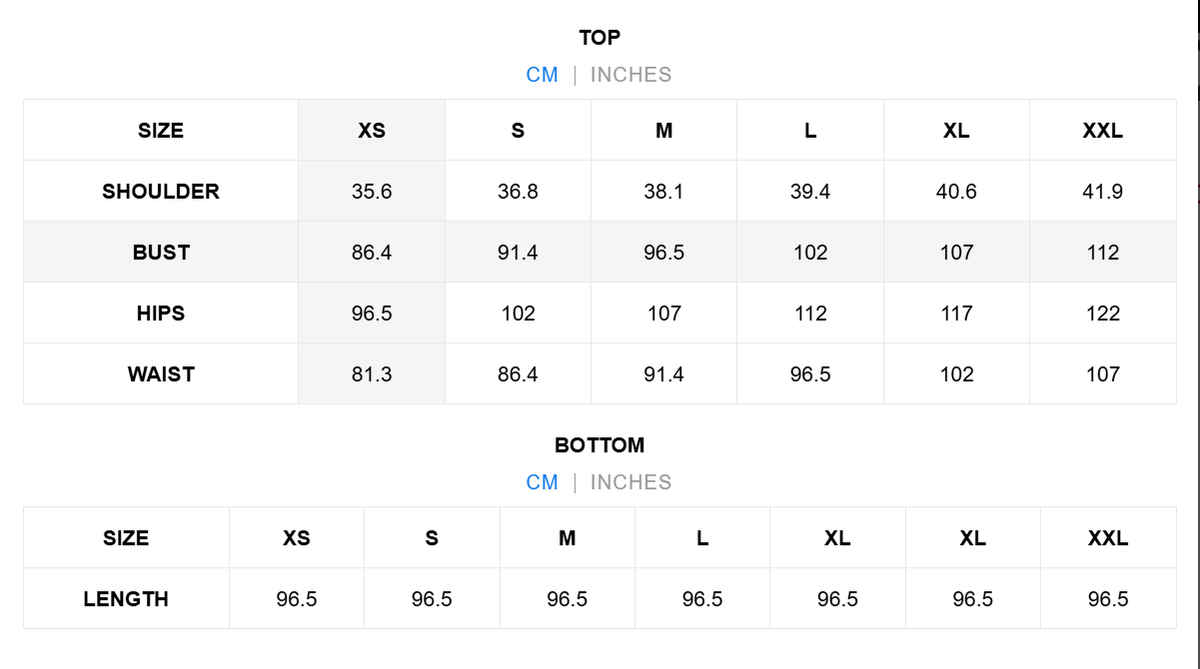
Task: Select the HIPS row label
Action: pos(160,313)
